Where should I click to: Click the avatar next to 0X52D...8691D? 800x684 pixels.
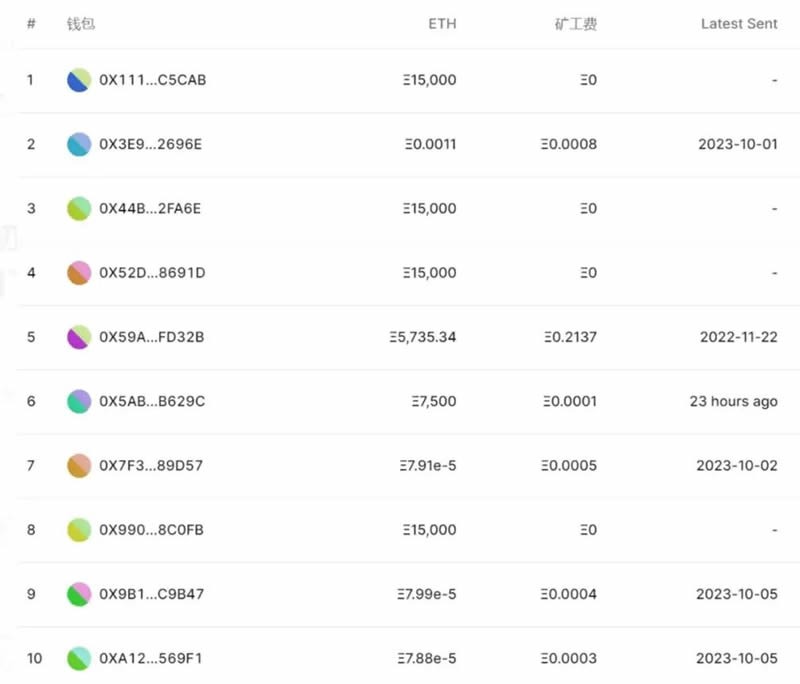(80, 272)
